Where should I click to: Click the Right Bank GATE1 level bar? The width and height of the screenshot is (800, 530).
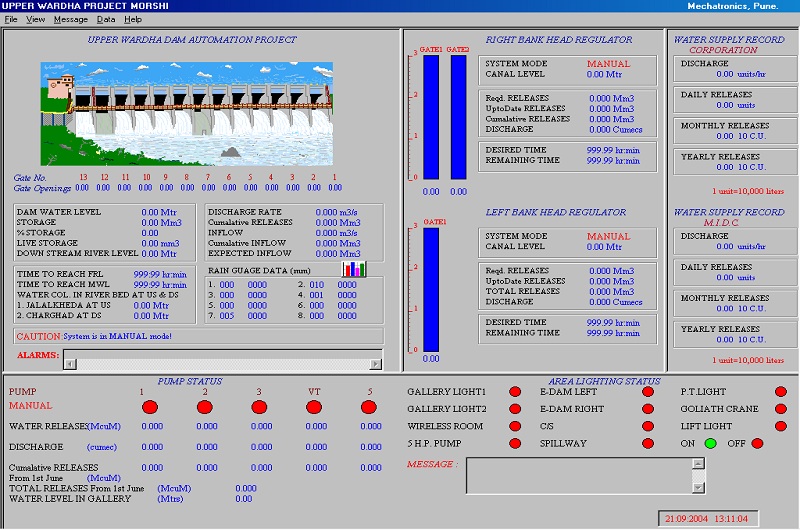(431, 117)
